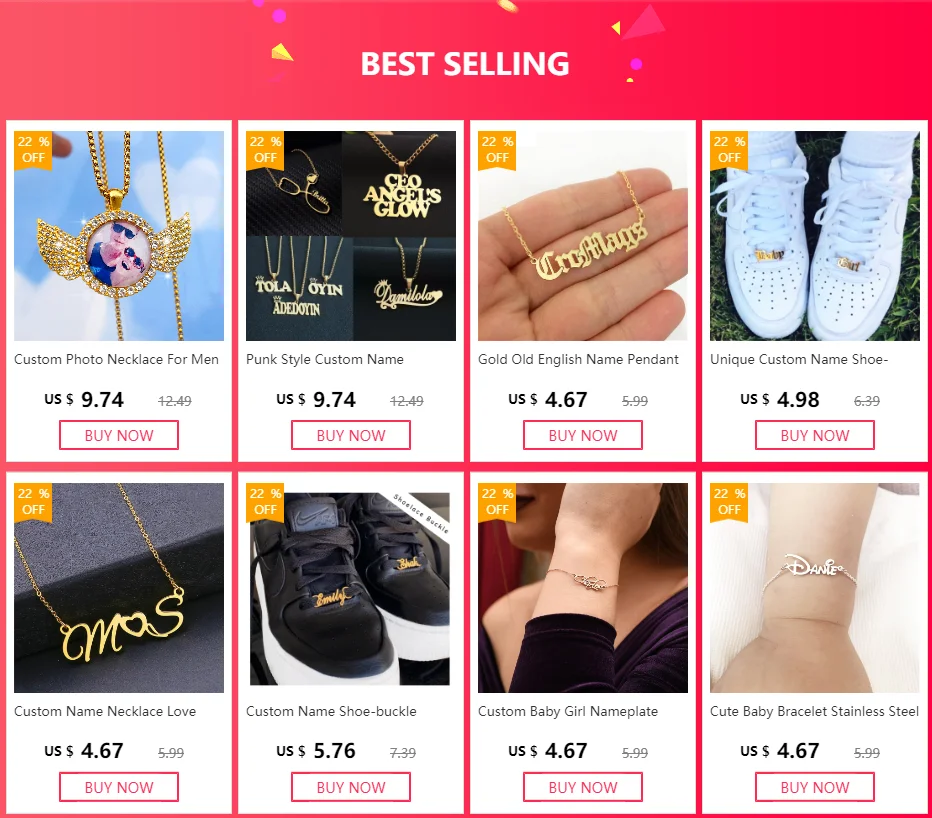Click BUY NOW for Punk Style Custom Name
Screen dimensions: 932x818
coord(351,435)
